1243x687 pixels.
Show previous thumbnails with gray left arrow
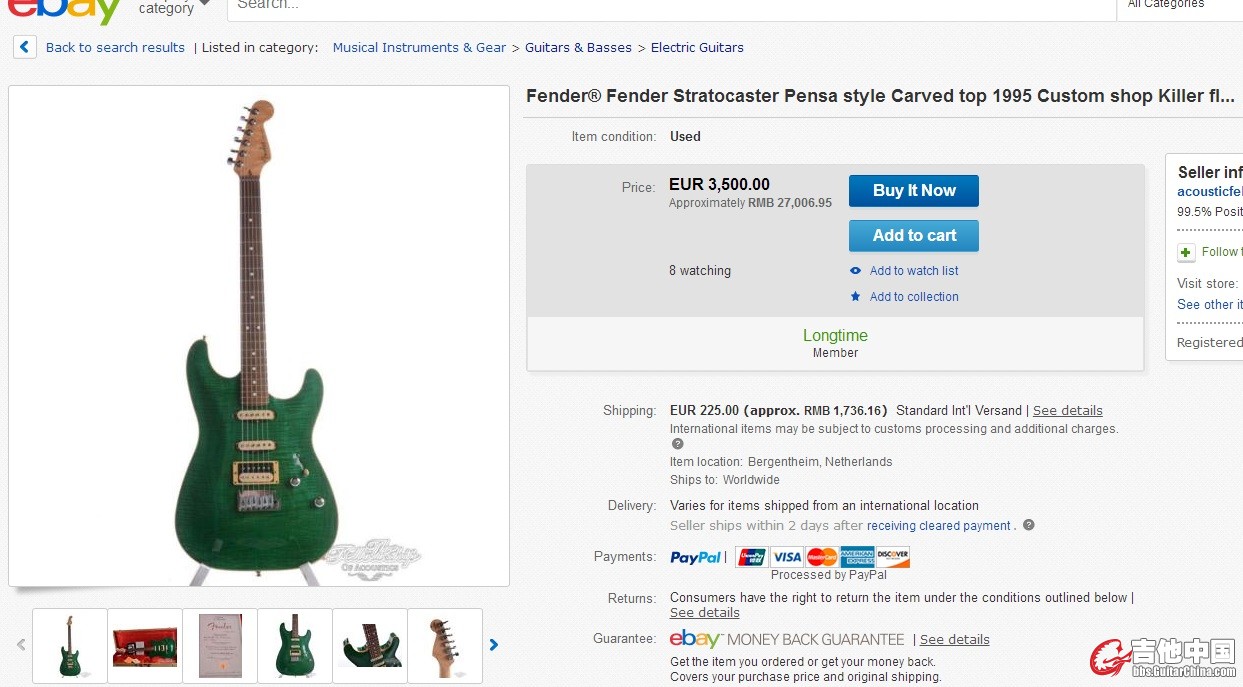click(x=21, y=645)
